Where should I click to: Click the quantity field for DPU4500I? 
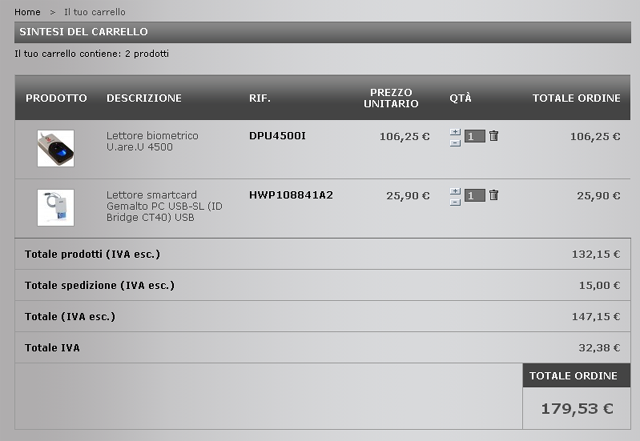point(475,136)
